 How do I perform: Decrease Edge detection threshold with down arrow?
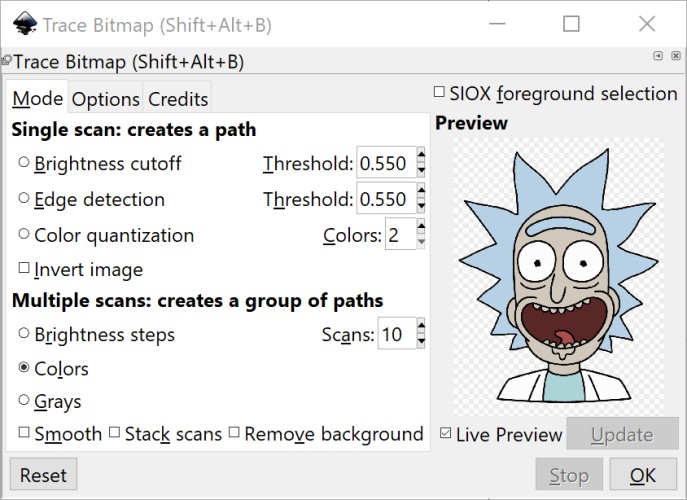[x=421, y=206]
